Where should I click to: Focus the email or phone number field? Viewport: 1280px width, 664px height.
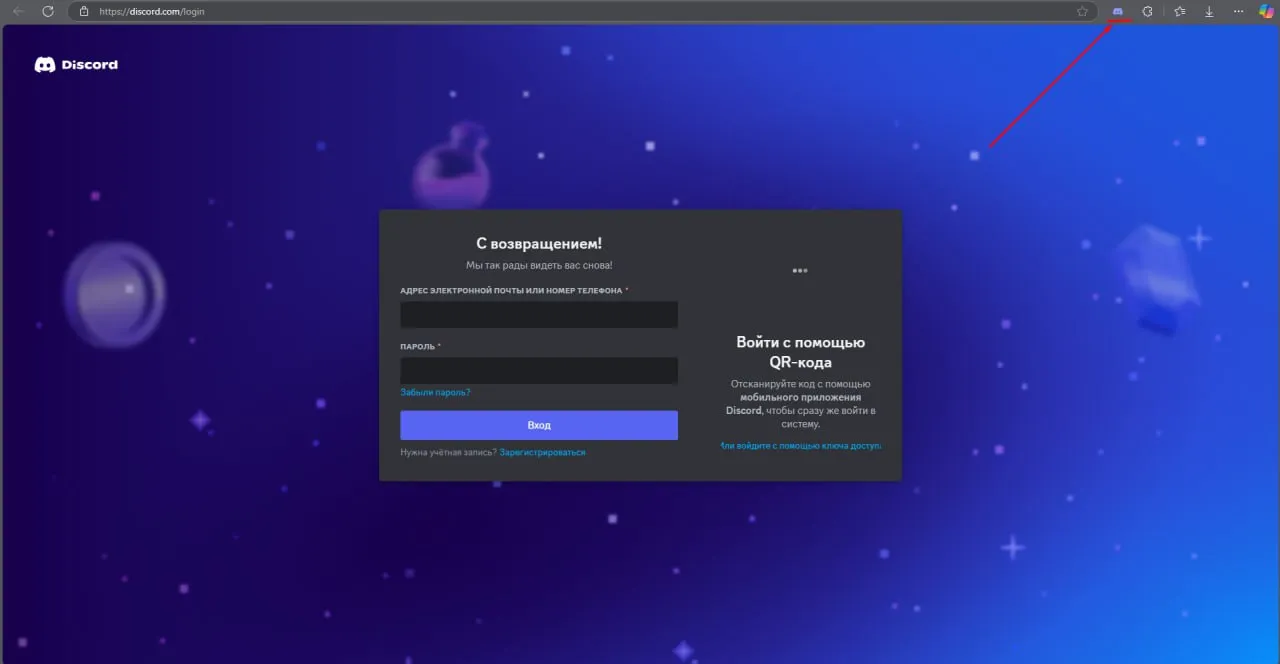pos(538,315)
